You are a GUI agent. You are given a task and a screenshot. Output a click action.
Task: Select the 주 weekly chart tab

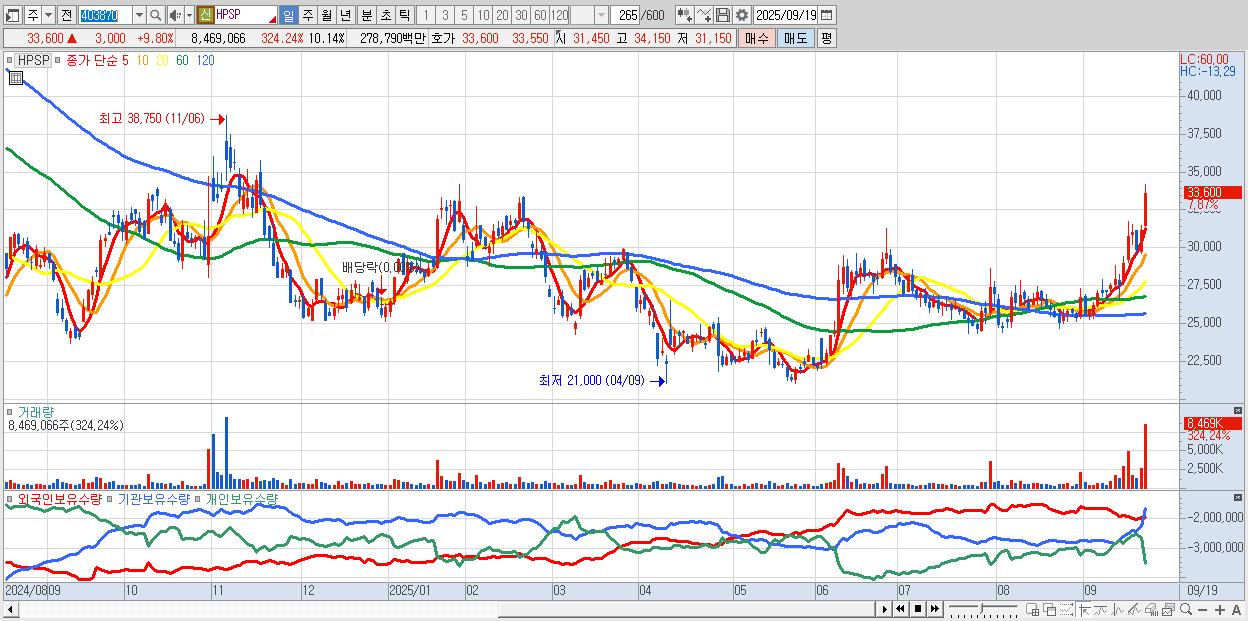coord(308,15)
